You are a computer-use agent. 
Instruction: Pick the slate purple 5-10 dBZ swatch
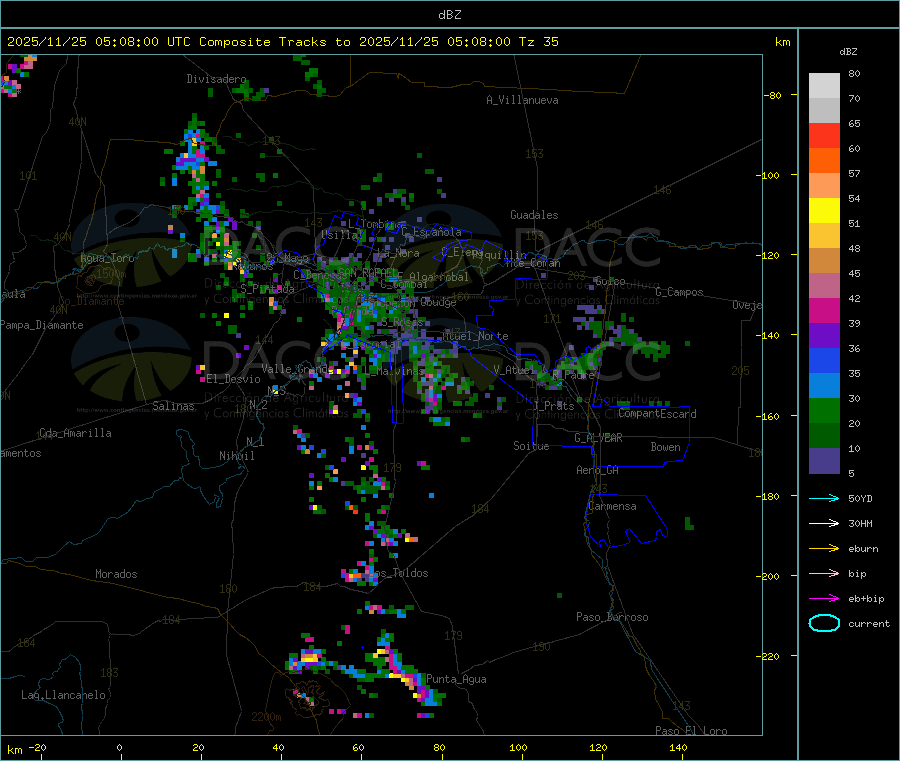[824, 461]
